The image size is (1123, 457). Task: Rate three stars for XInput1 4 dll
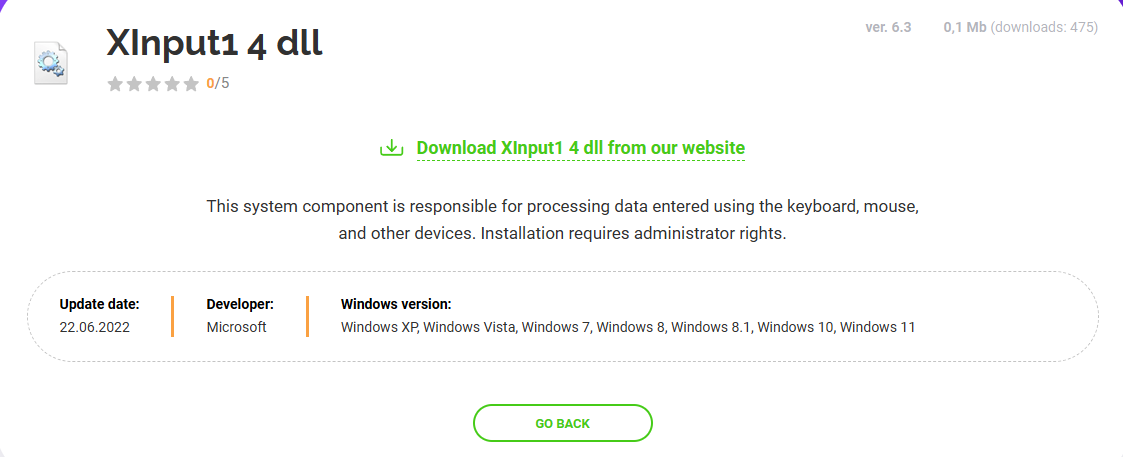point(153,84)
